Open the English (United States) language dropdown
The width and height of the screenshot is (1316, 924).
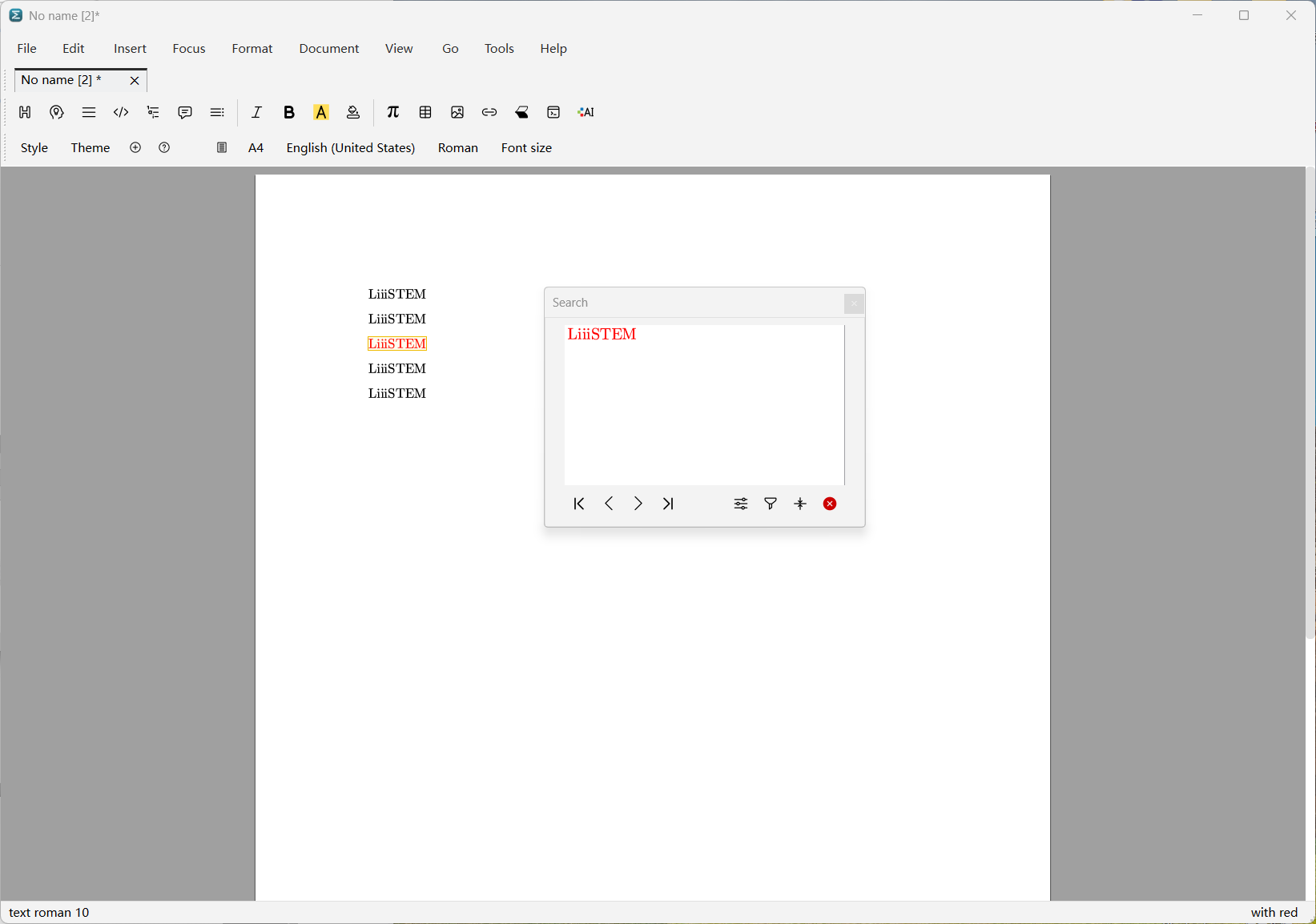(x=351, y=148)
